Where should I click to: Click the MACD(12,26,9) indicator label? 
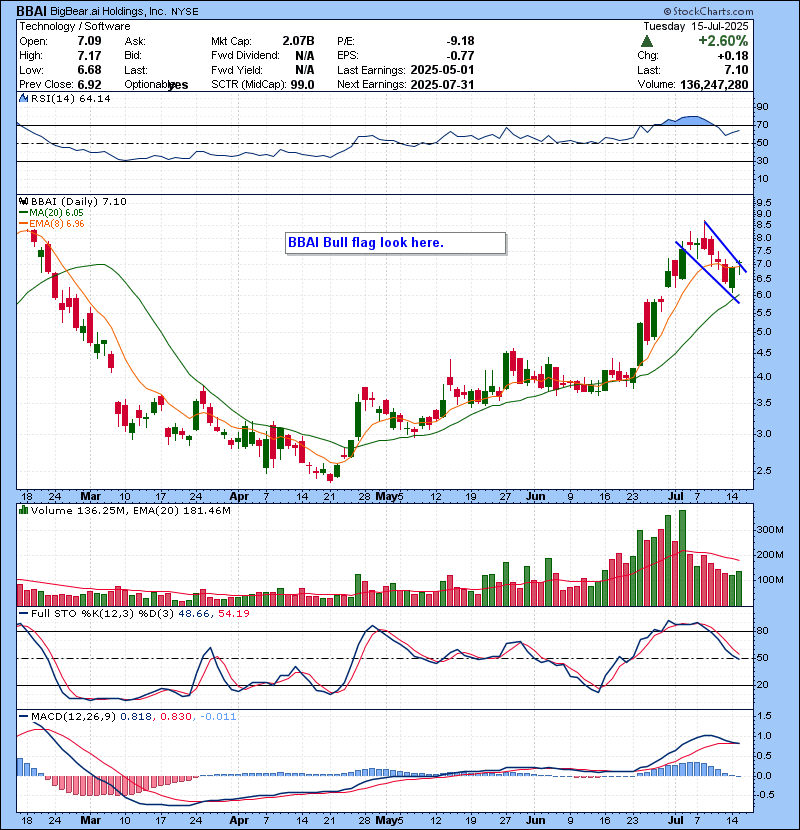click(x=73, y=717)
